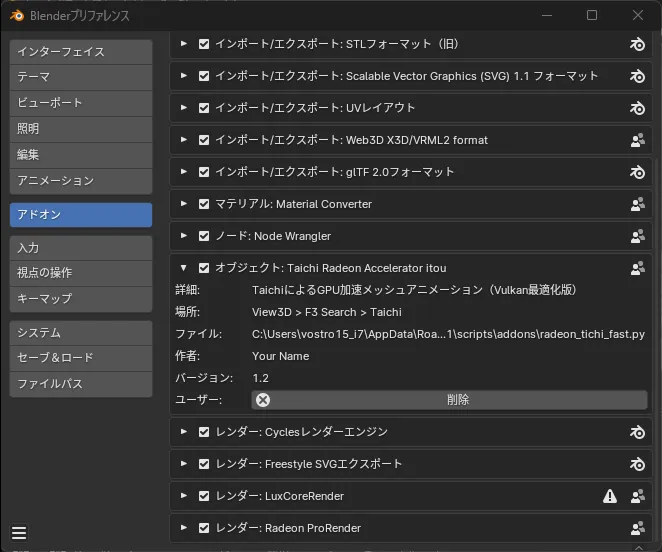662x552 pixels.
Task: Select the アドオン section
Action: coord(81,215)
